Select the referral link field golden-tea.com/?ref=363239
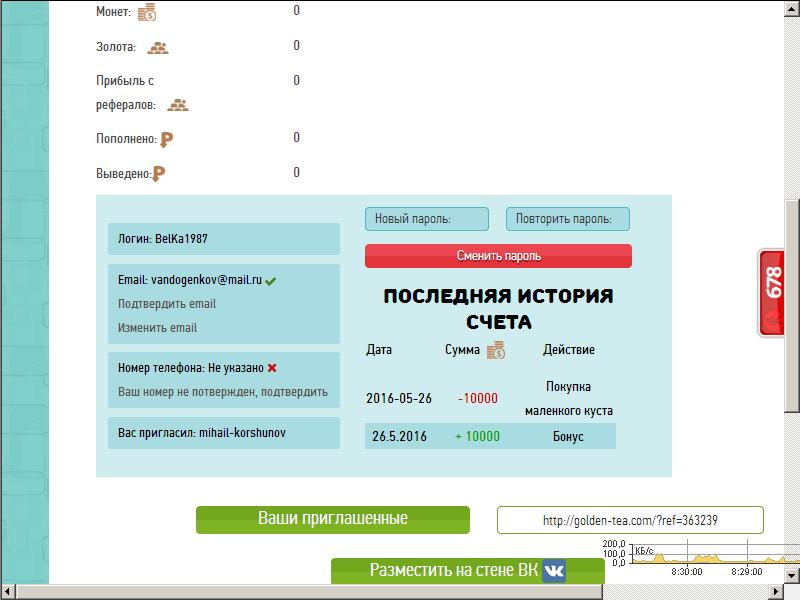Image resolution: width=800 pixels, height=600 pixels. coord(630,520)
